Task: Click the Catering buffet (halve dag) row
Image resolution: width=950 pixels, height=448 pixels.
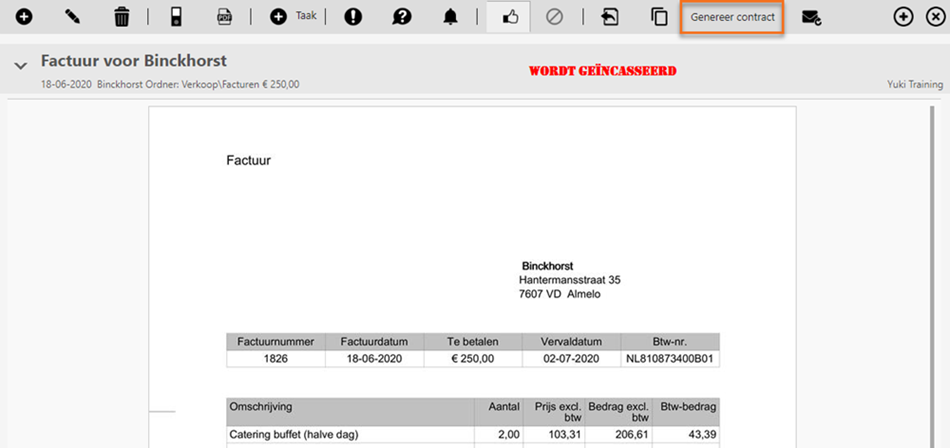Action: coord(473,435)
